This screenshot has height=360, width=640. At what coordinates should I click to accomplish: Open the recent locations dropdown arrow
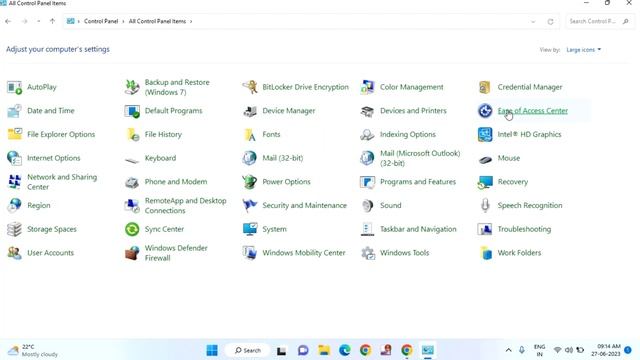(x=38, y=21)
